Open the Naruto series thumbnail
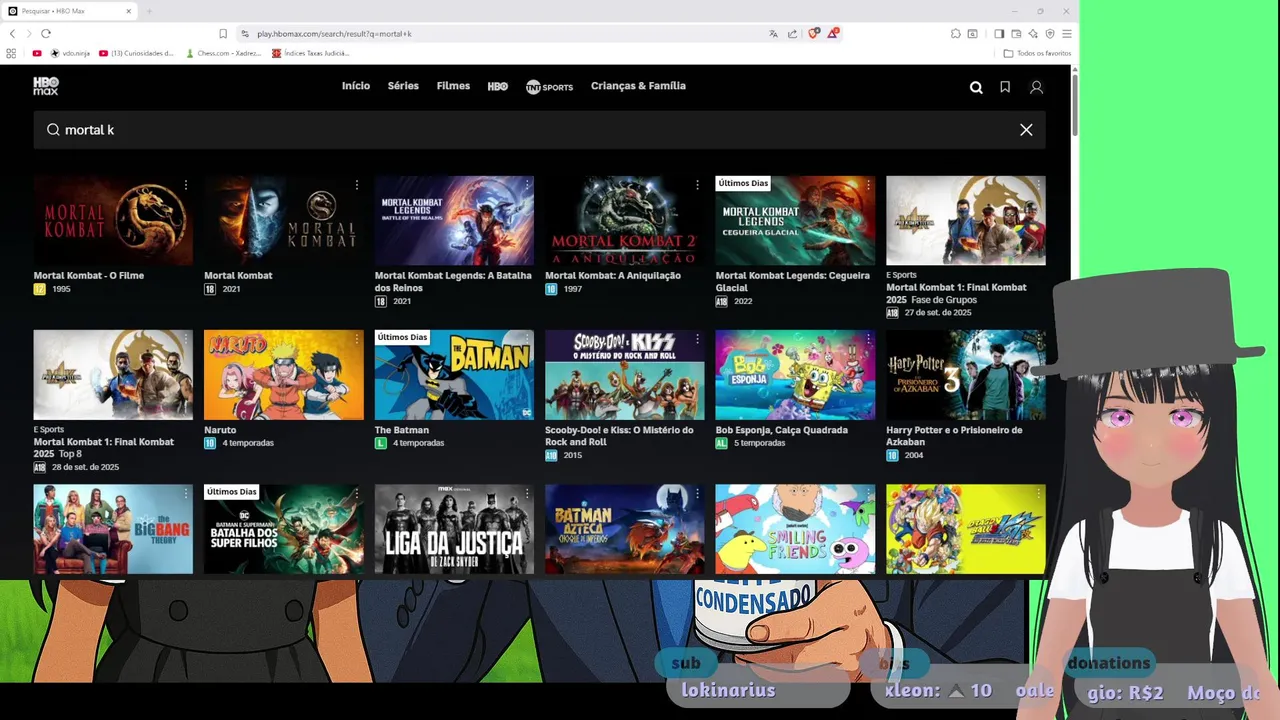 [284, 375]
